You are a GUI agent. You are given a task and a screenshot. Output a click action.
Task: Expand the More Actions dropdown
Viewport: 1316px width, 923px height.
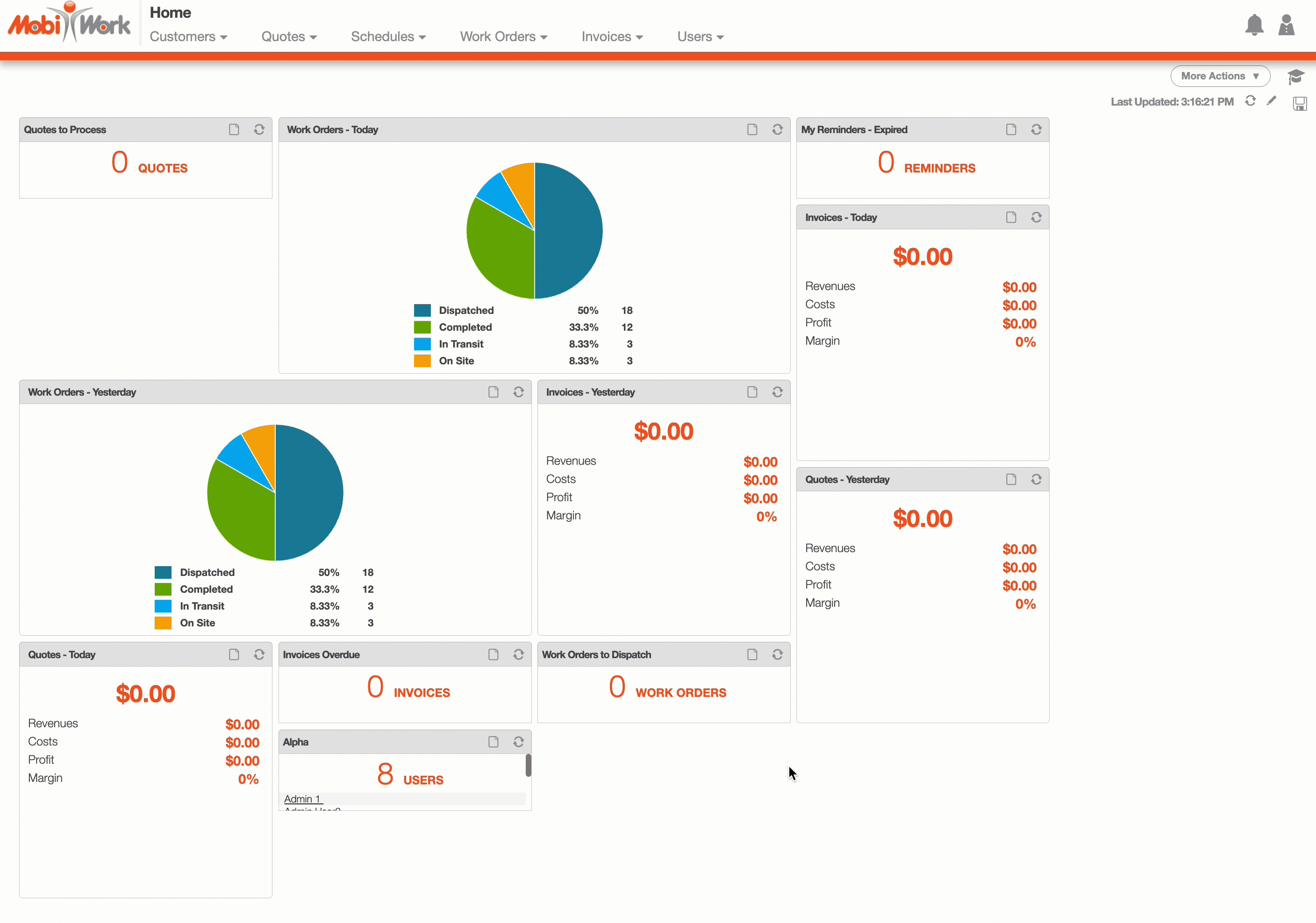click(1219, 76)
